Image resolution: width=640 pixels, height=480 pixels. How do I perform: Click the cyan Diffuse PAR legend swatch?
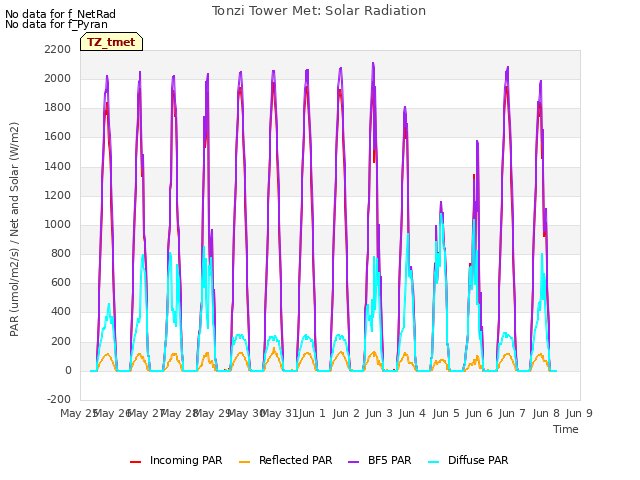(434, 462)
